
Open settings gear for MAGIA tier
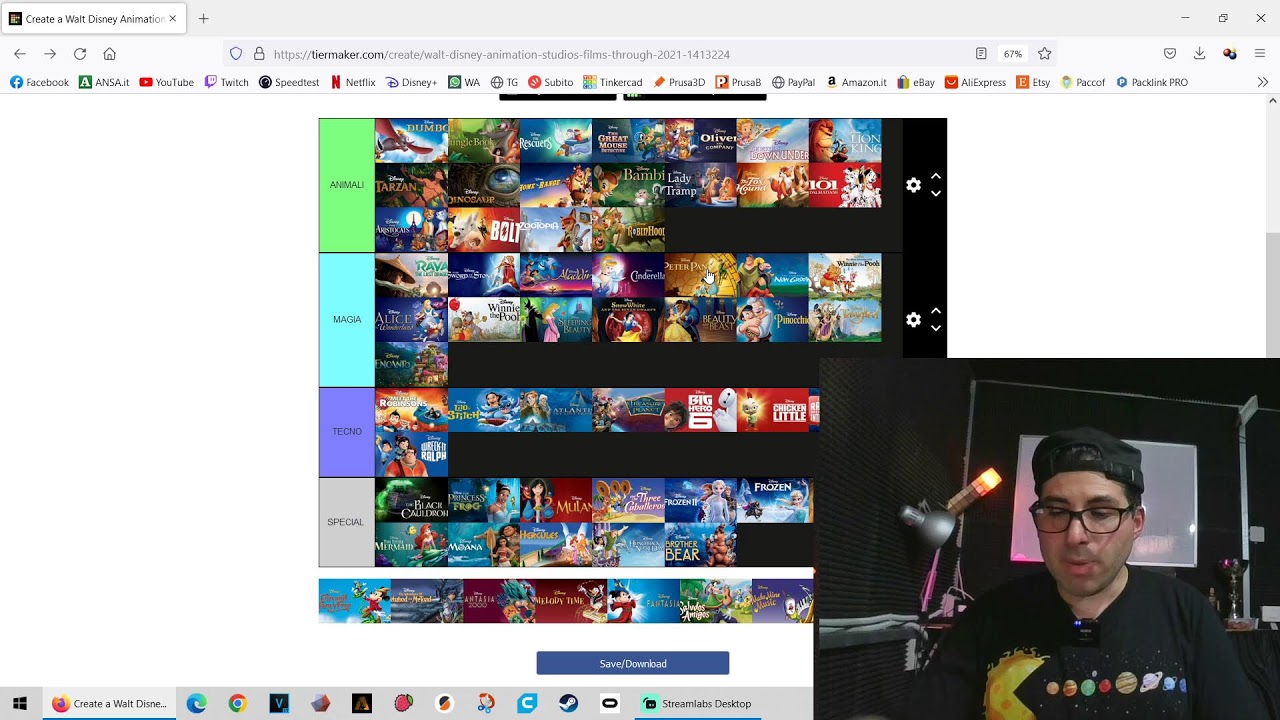pyautogui.click(x=913, y=320)
